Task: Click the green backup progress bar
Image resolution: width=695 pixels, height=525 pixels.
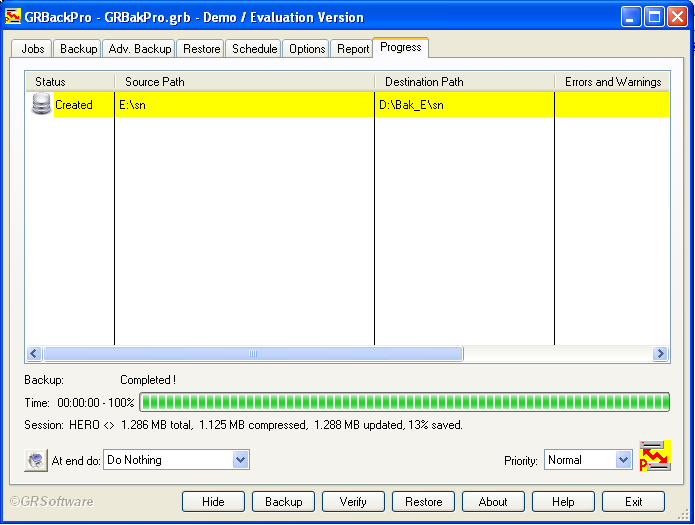Action: click(x=404, y=402)
